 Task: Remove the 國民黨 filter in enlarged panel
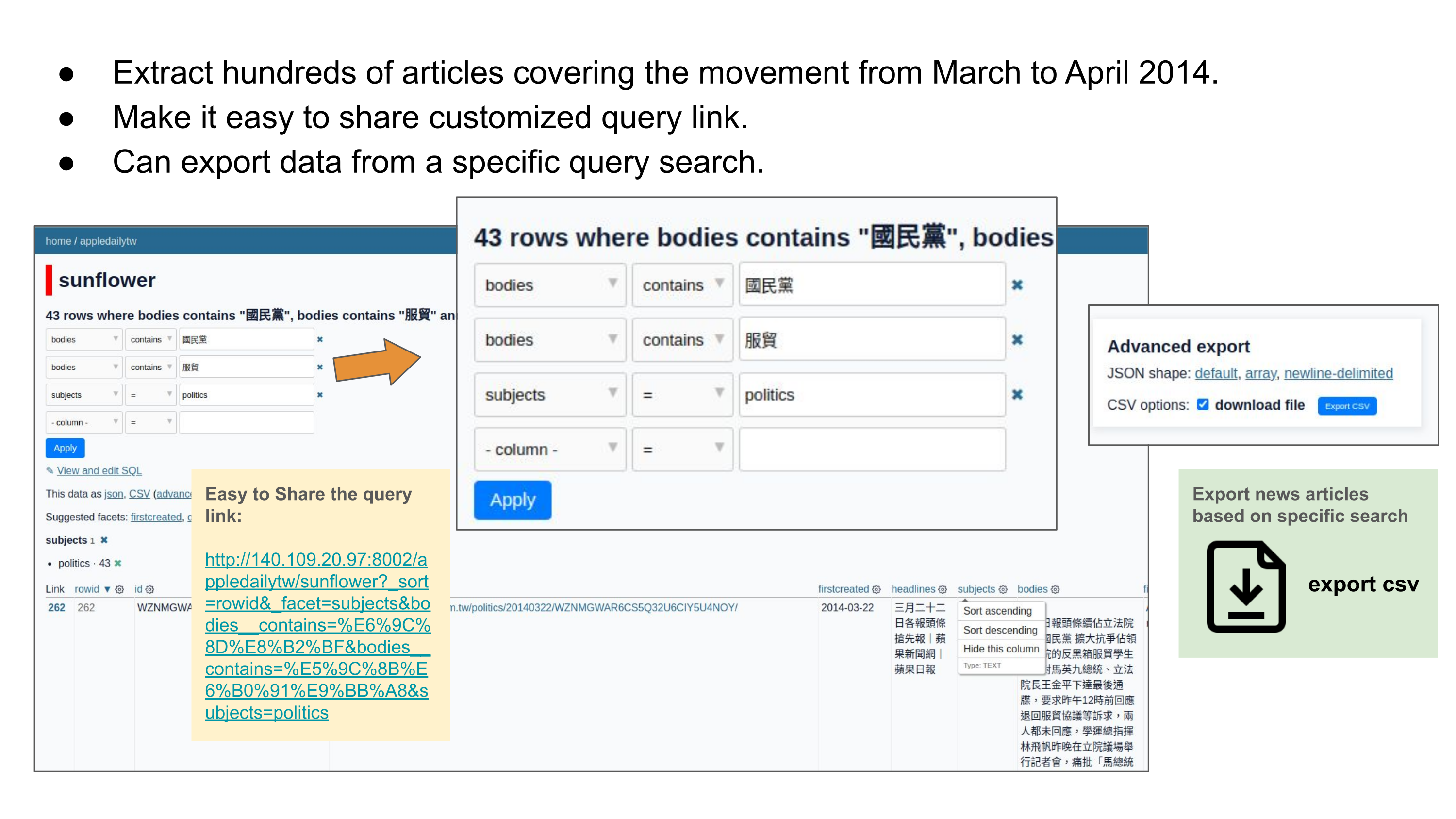click(1017, 285)
